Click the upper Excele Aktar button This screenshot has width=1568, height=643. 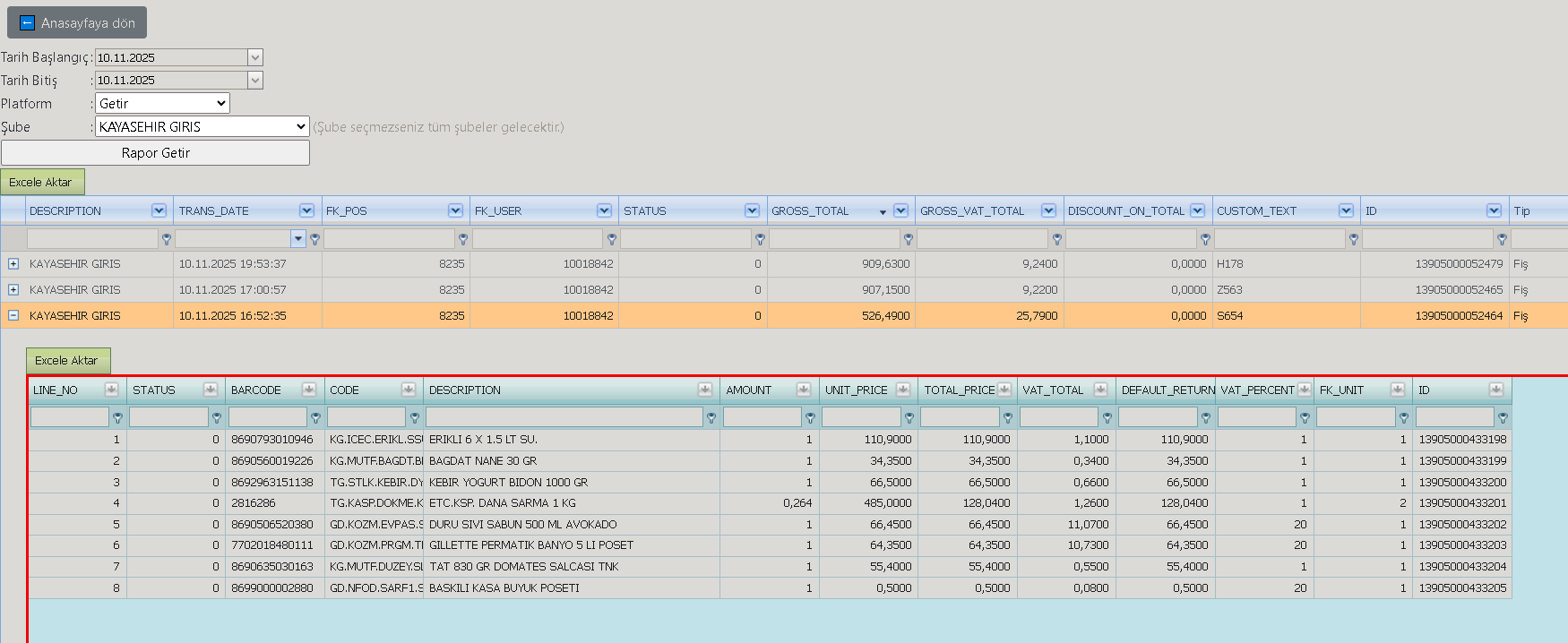point(42,182)
